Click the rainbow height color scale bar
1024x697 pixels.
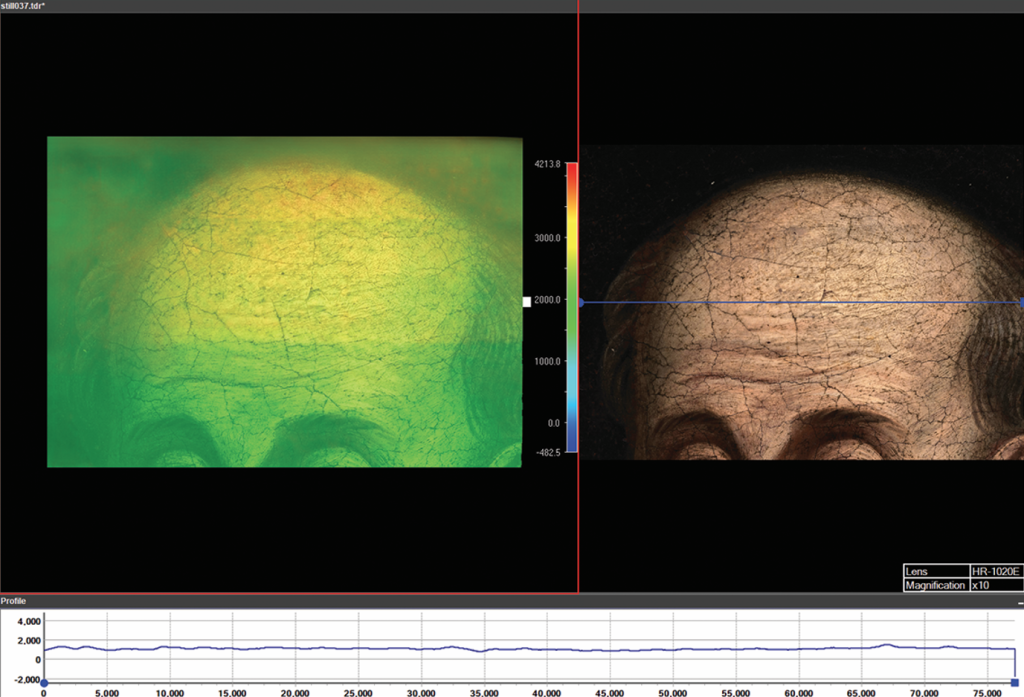[571, 307]
